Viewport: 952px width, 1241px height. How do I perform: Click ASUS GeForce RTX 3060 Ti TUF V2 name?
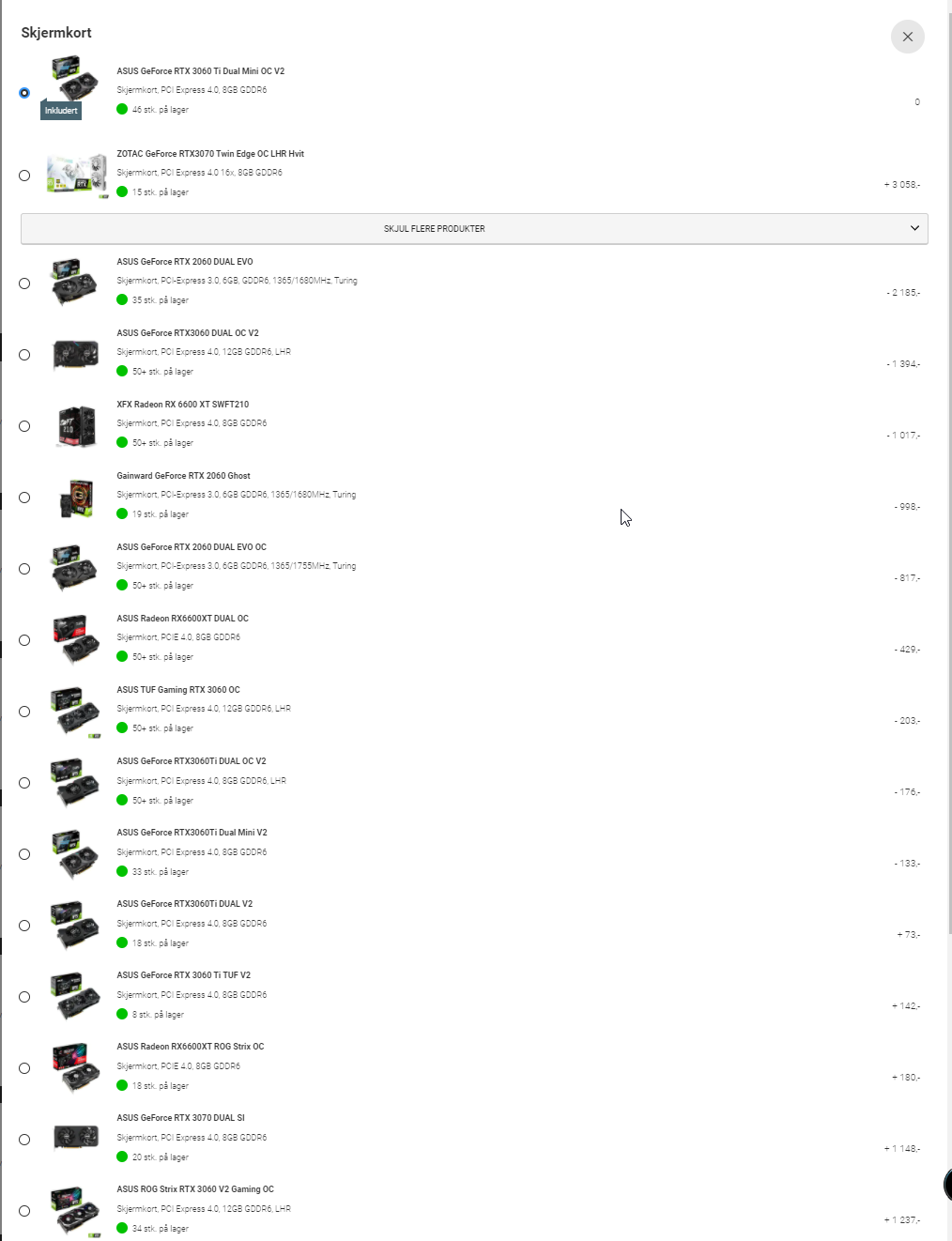coord(184,975)
